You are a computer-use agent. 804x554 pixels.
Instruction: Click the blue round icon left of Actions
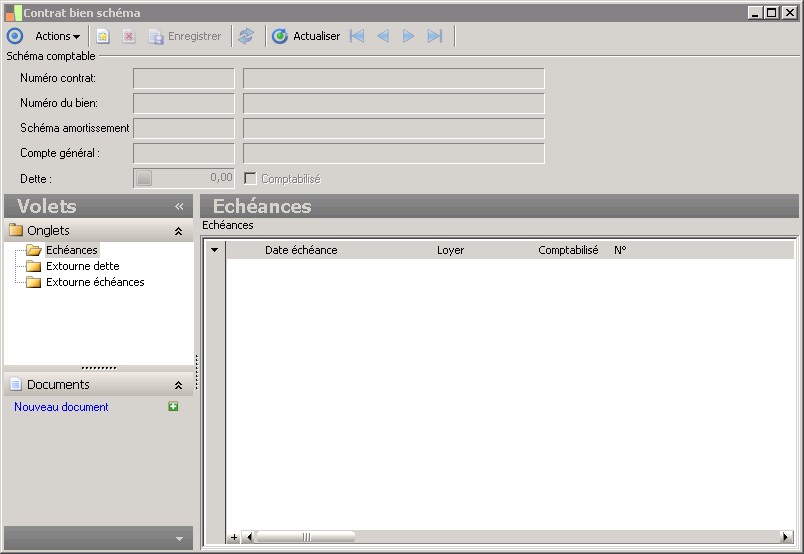tap(15, 36)
